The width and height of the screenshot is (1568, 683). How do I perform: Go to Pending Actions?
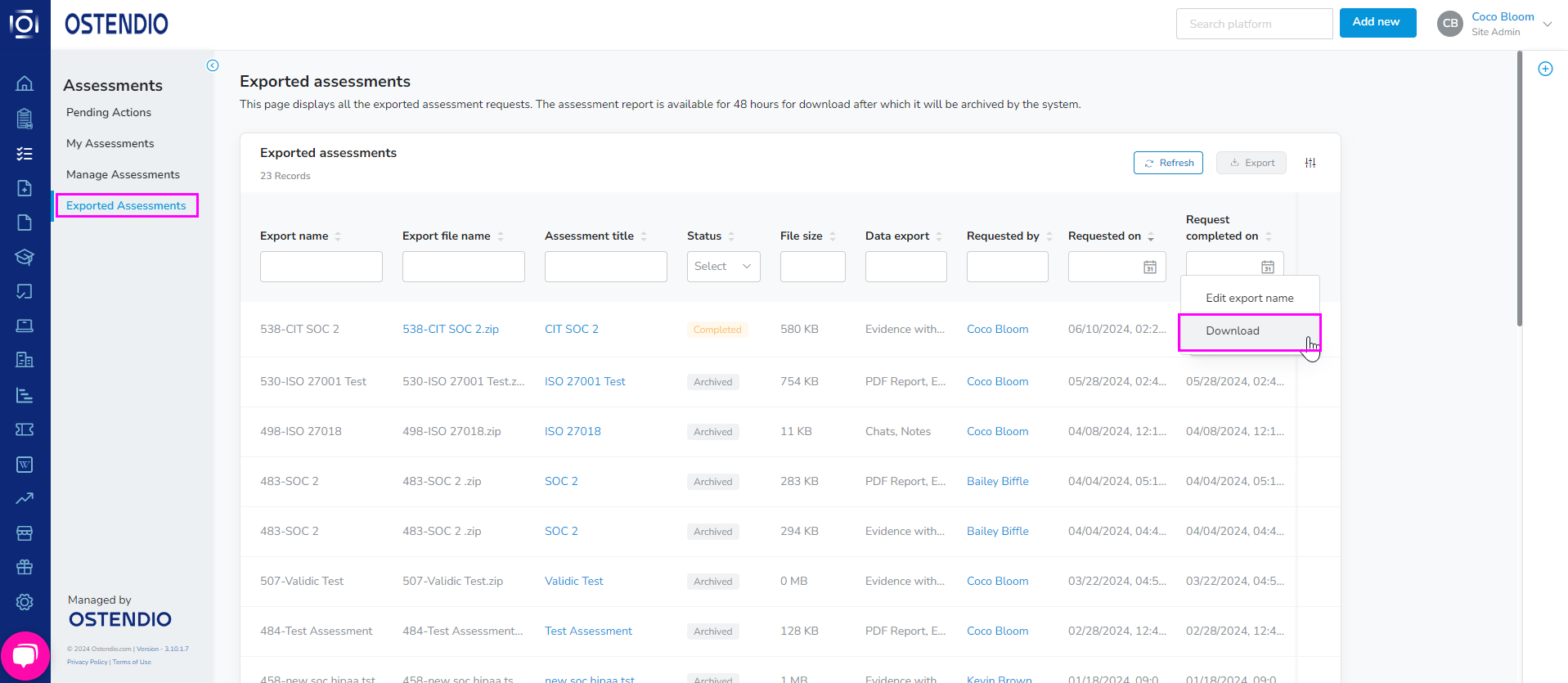[x=109, y=113]
